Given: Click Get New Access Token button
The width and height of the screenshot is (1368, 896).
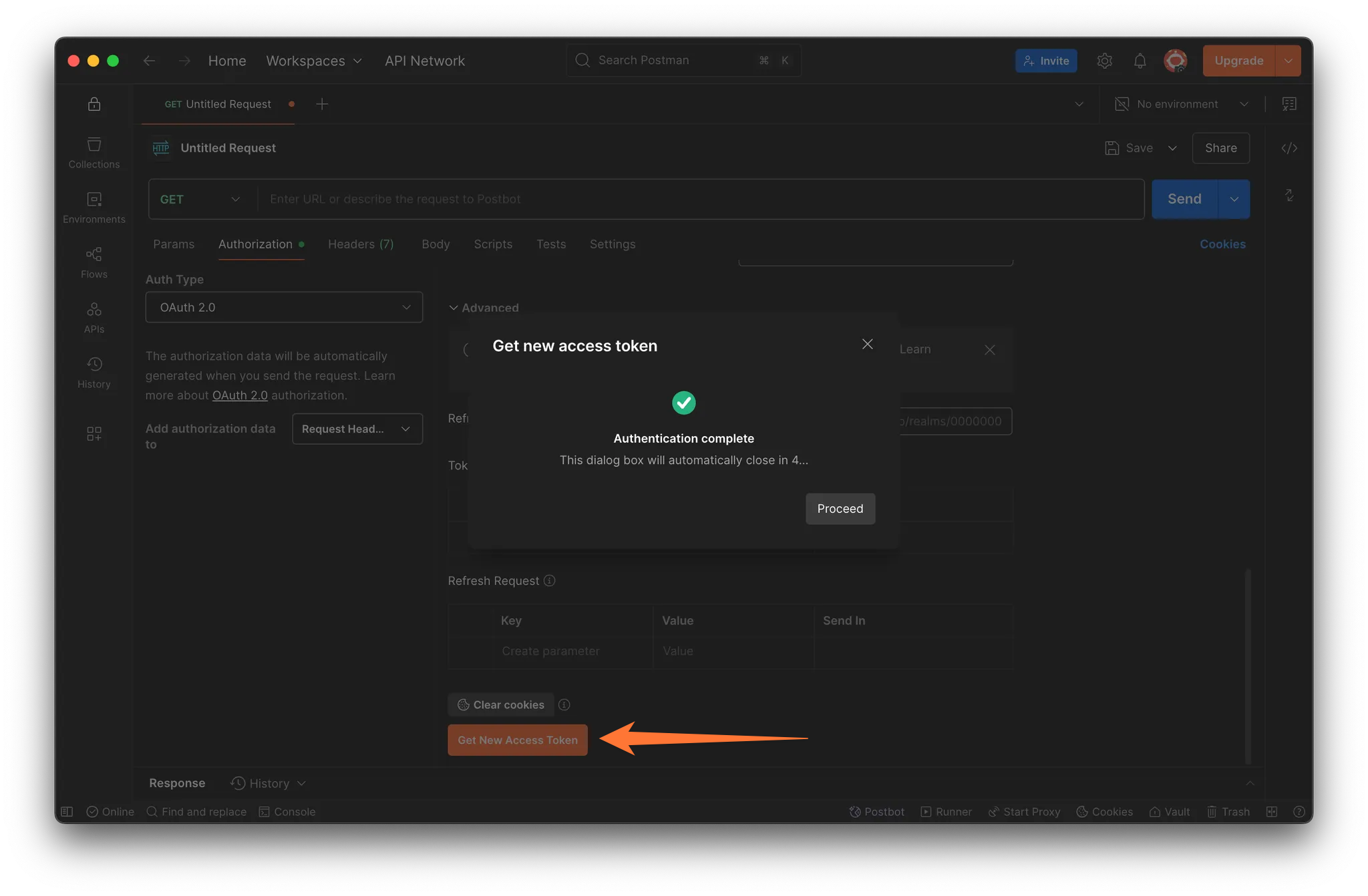Looking at the screenshot, I should tap(518, 740).
